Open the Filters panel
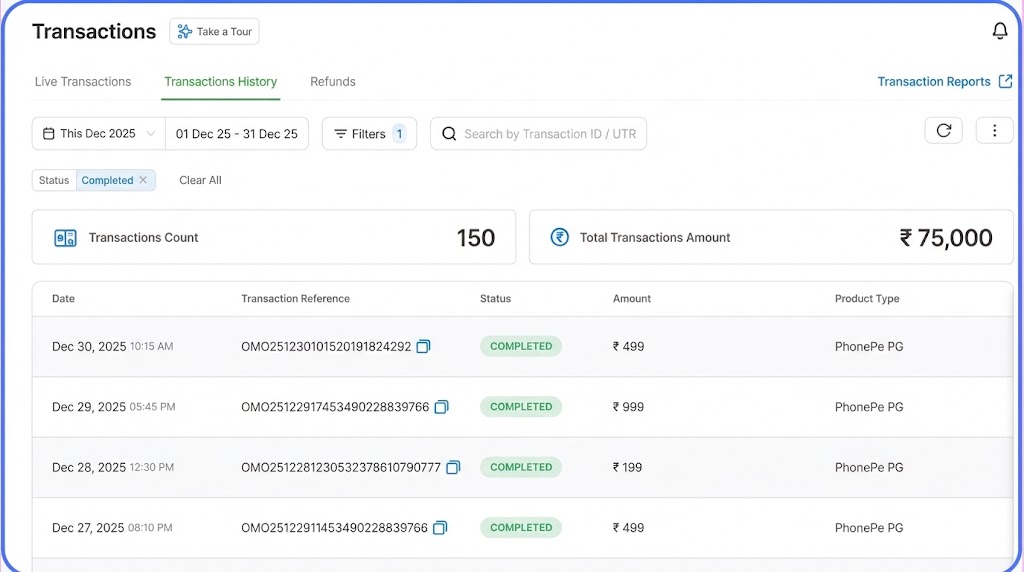 click(368, 134)
